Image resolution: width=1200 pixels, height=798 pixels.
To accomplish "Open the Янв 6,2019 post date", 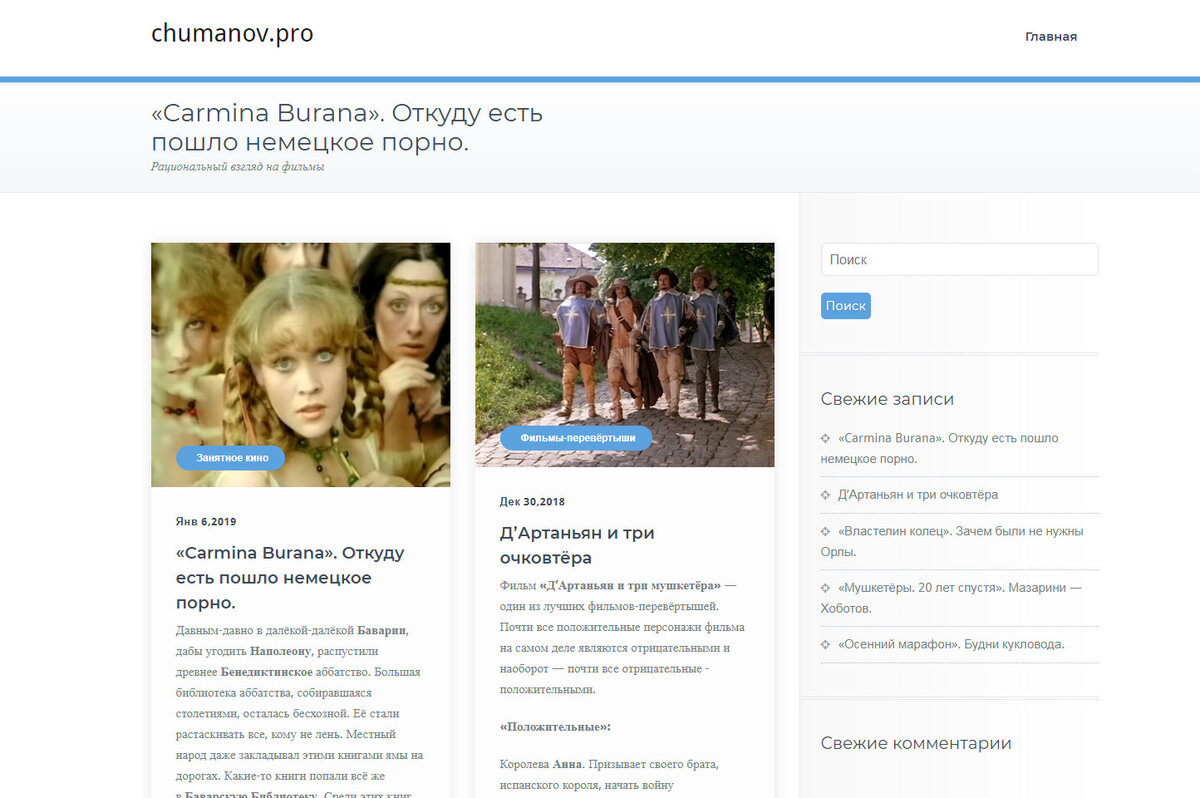I will click(x=206, y=522).
